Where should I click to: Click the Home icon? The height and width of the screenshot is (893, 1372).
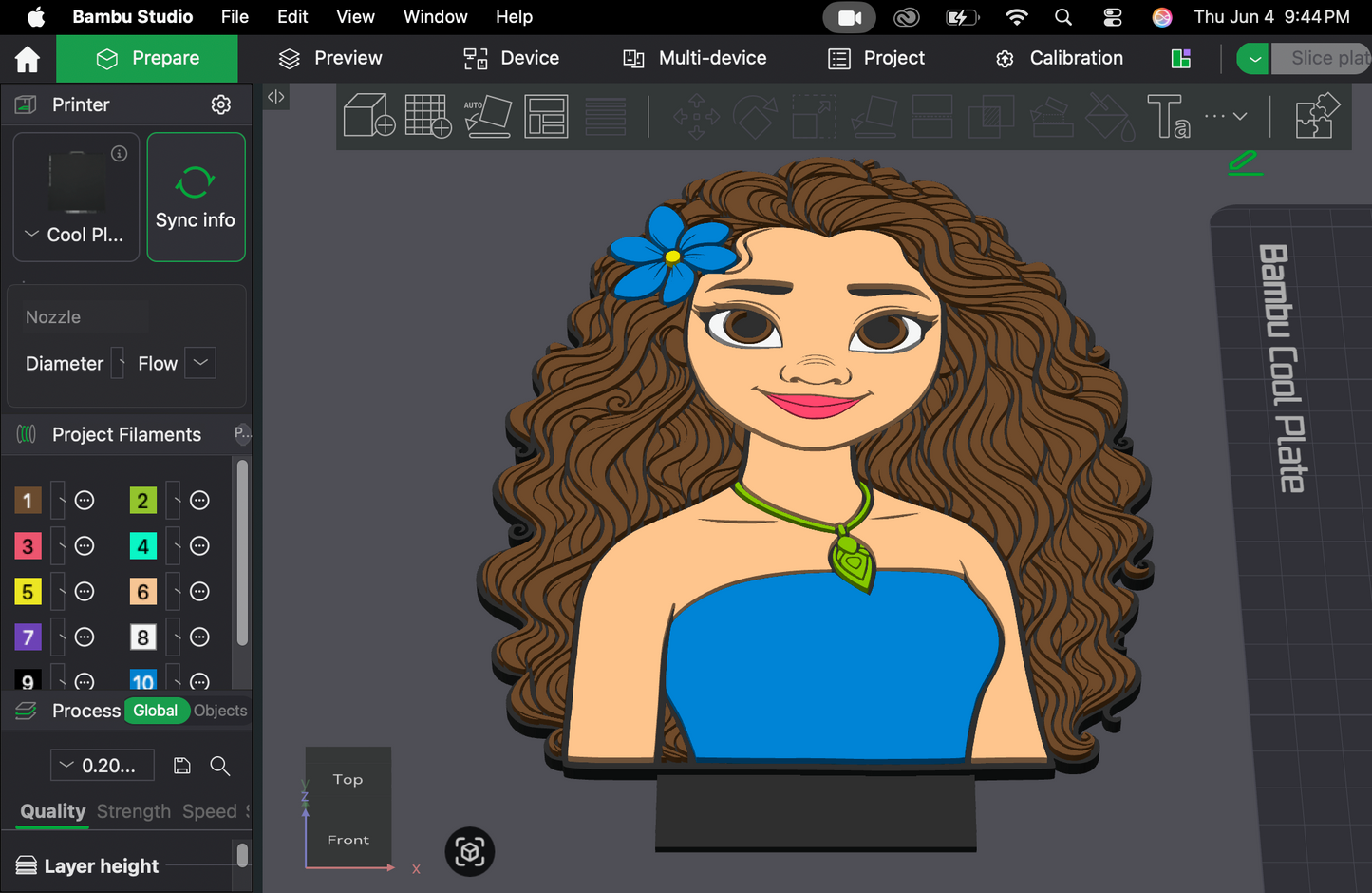28,59
